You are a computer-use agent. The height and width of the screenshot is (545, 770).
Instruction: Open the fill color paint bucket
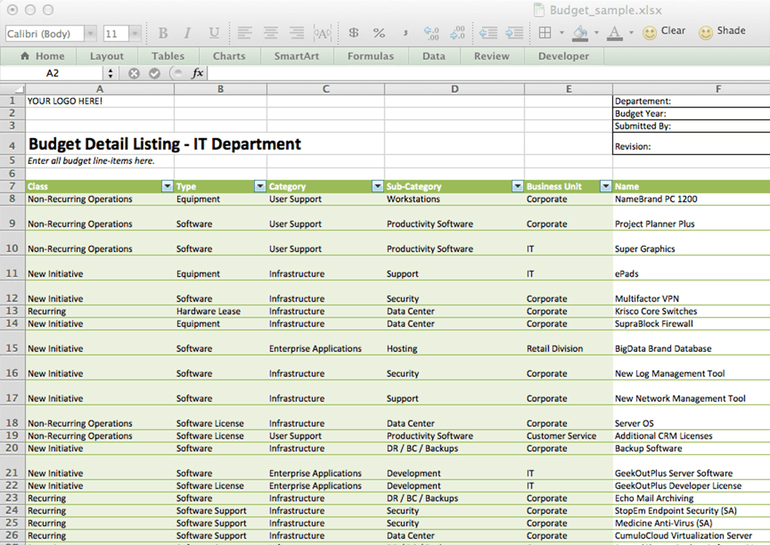pyautogui.click(x=580, y=33)
